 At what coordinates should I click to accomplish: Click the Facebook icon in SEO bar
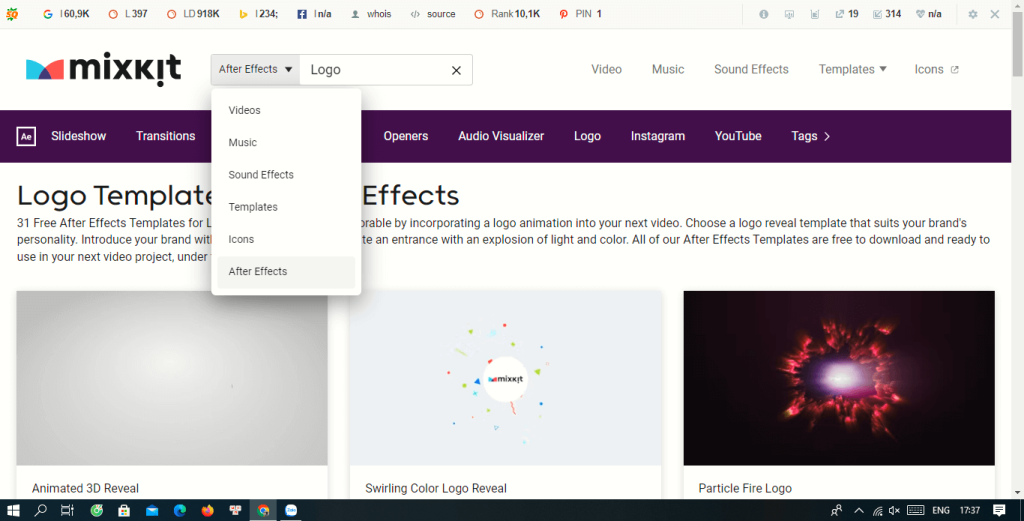[x=302, y=14]
